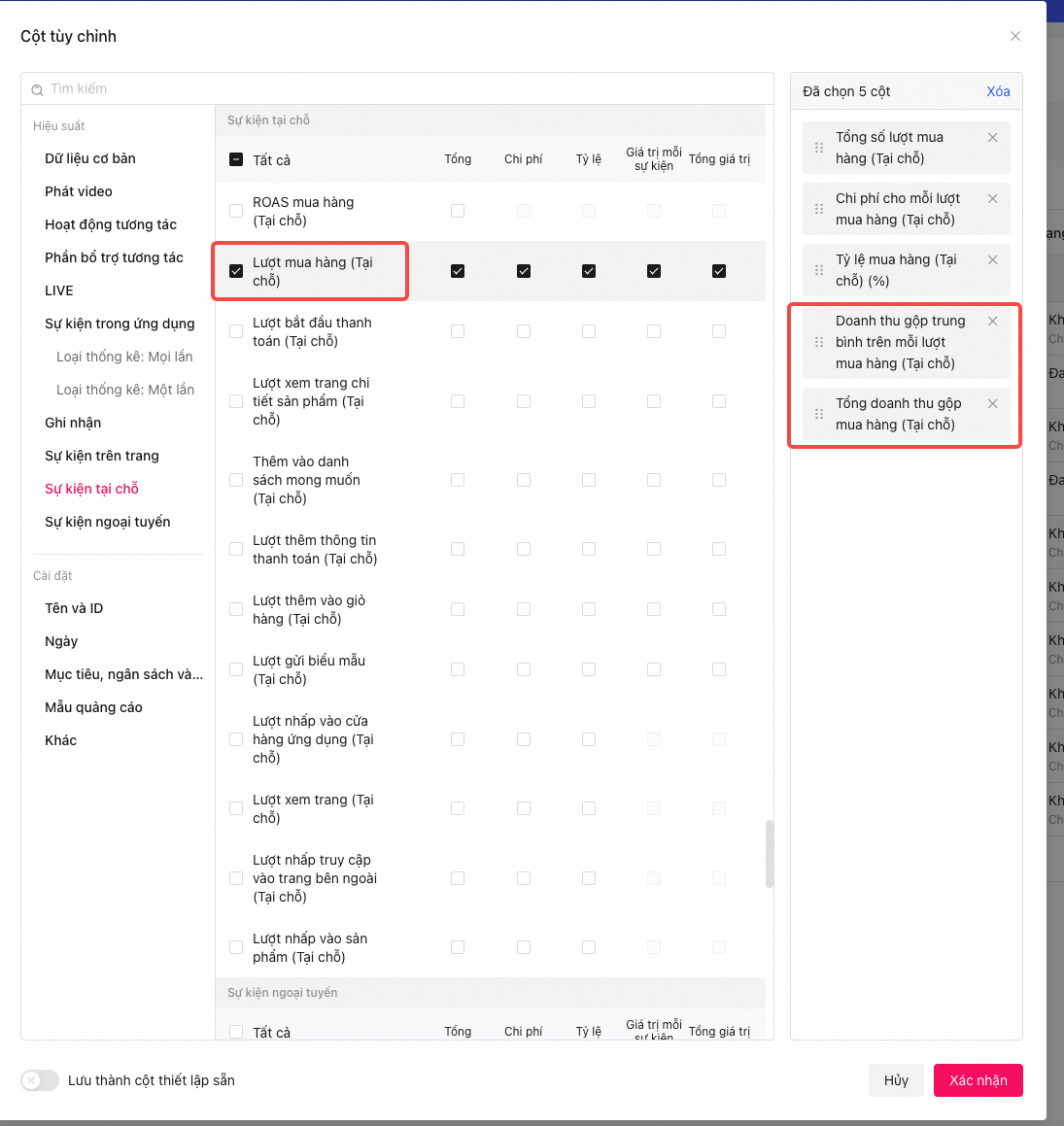Enable Lưu thành cột thiết lập sẵn toggle
The image size is (1064, 1126).
point(40,1080)
